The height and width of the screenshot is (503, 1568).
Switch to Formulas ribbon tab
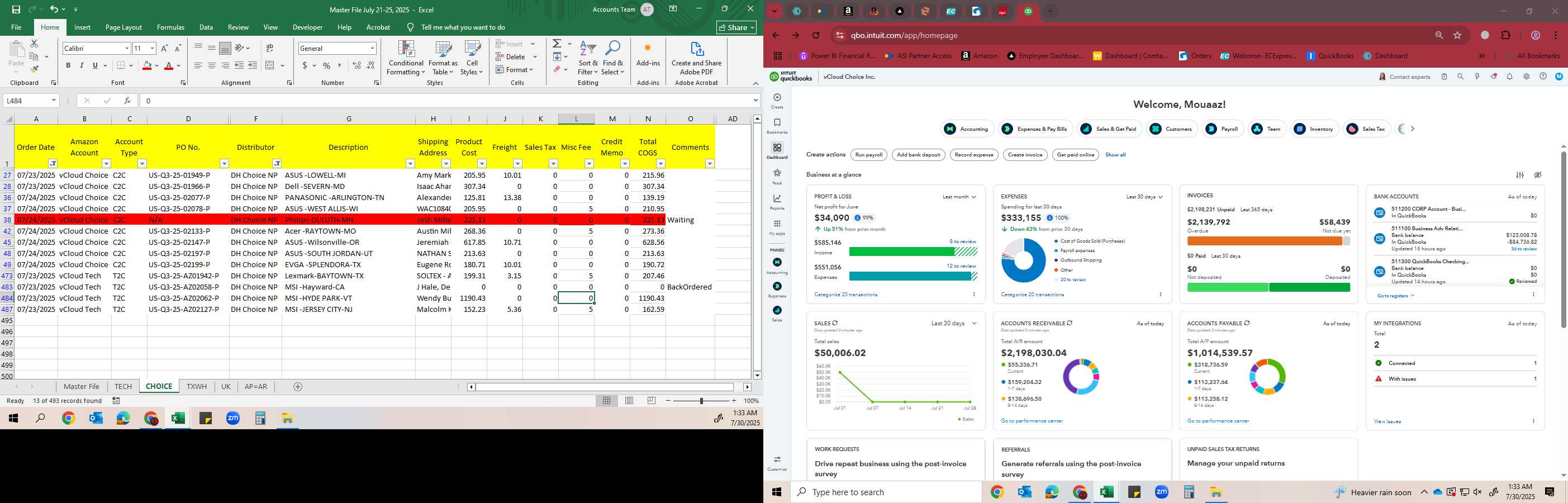tap(170, 27)
